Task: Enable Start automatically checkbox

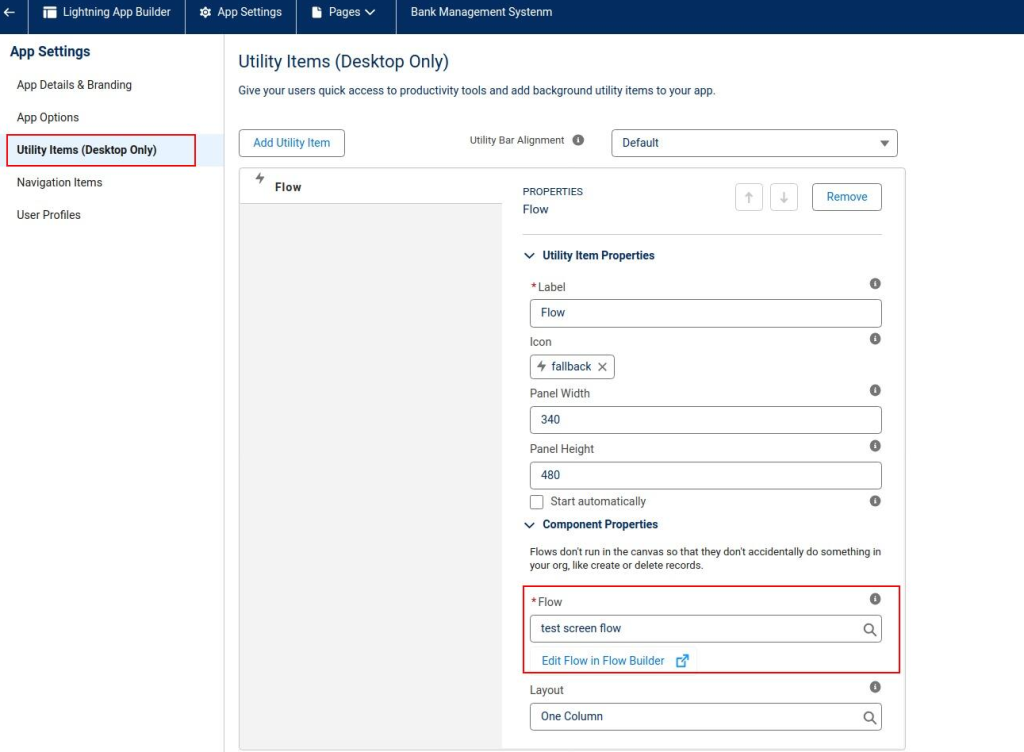Action: 537,502
